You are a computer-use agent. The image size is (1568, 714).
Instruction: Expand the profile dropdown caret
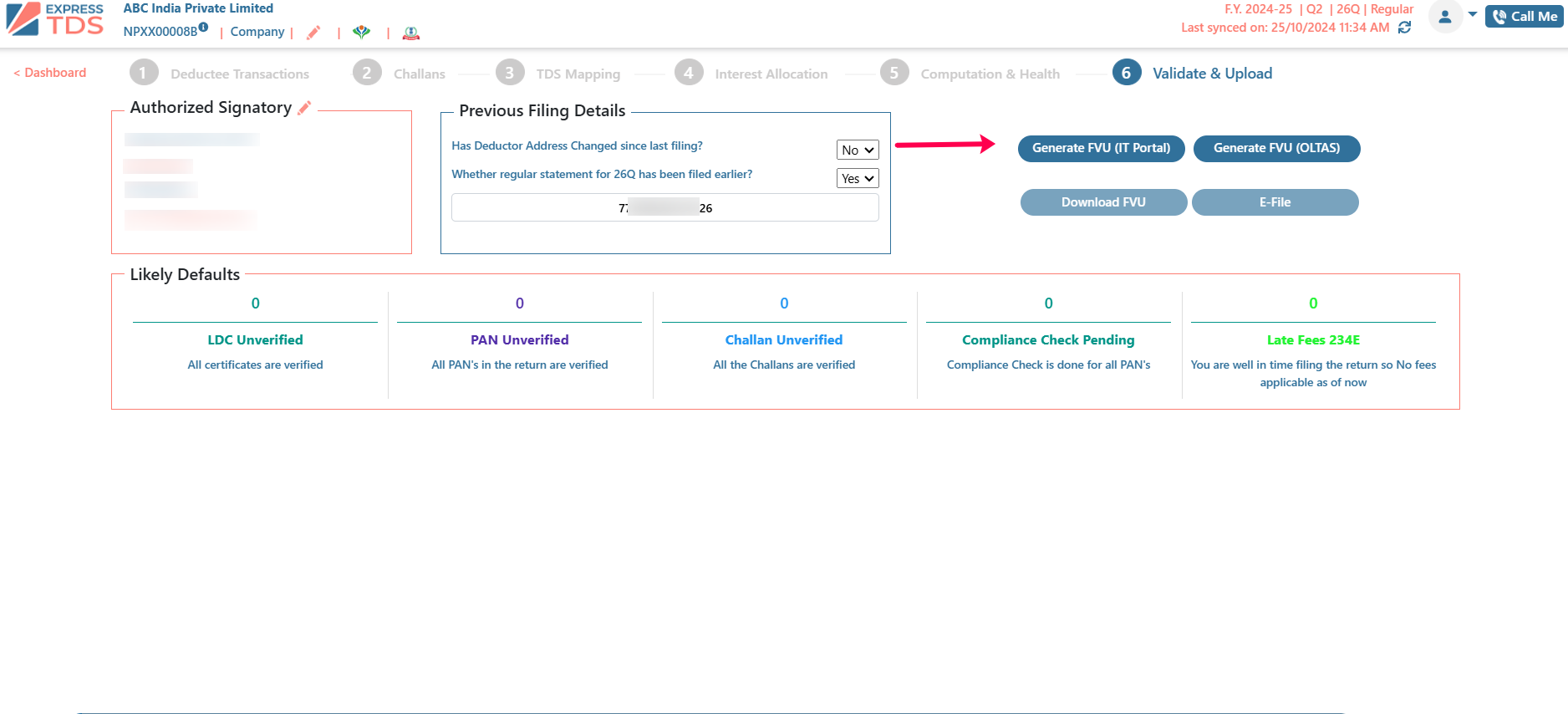coord(1473,14)
